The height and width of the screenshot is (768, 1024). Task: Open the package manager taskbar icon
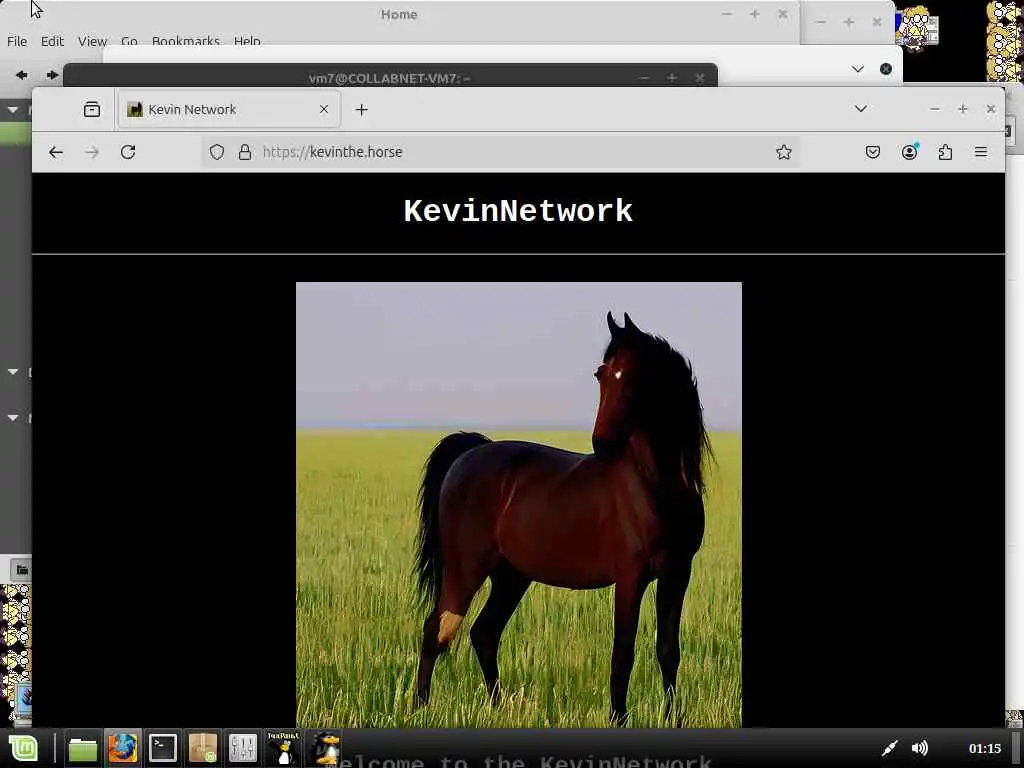click(x=202, y=748)
